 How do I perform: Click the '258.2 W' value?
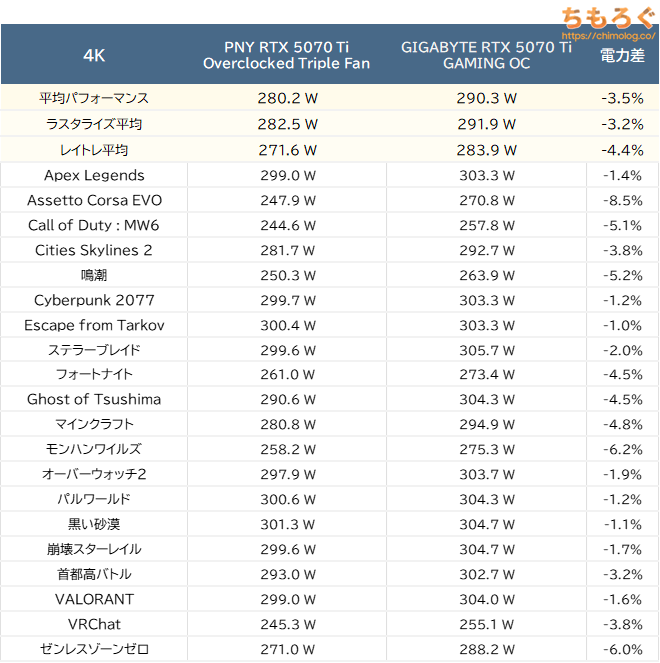pos(288,449)
